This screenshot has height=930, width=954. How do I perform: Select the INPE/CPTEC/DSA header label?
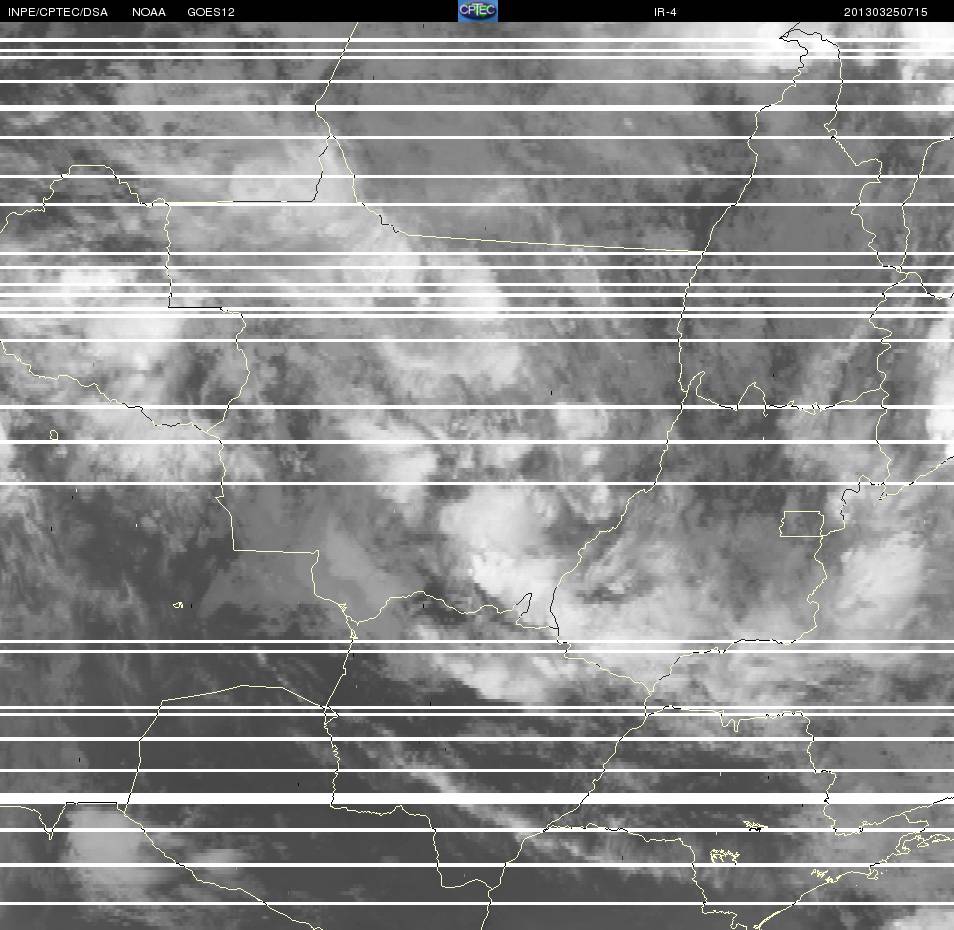[58, 12]
